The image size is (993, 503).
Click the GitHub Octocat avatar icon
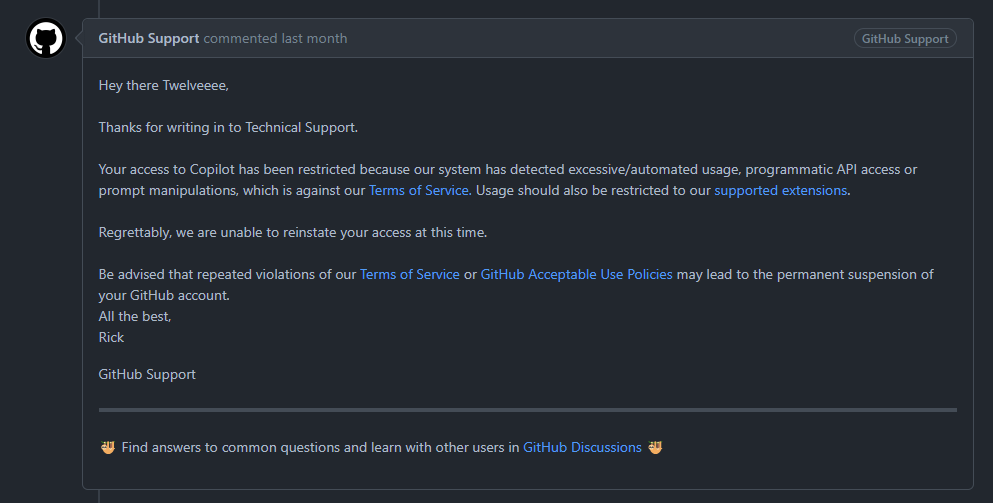point(45,39)
